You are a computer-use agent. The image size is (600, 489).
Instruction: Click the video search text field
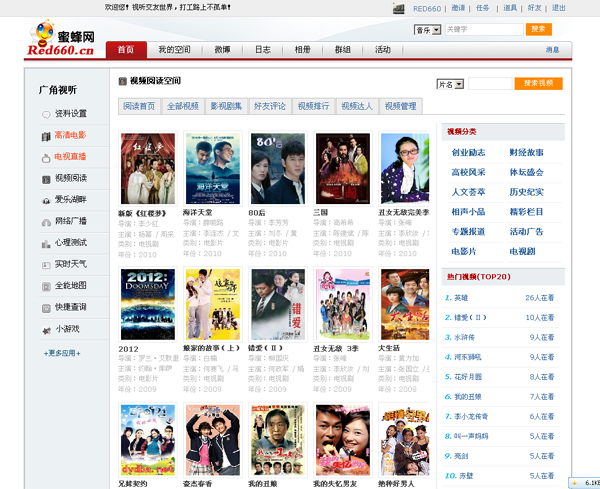click(490, 84)
